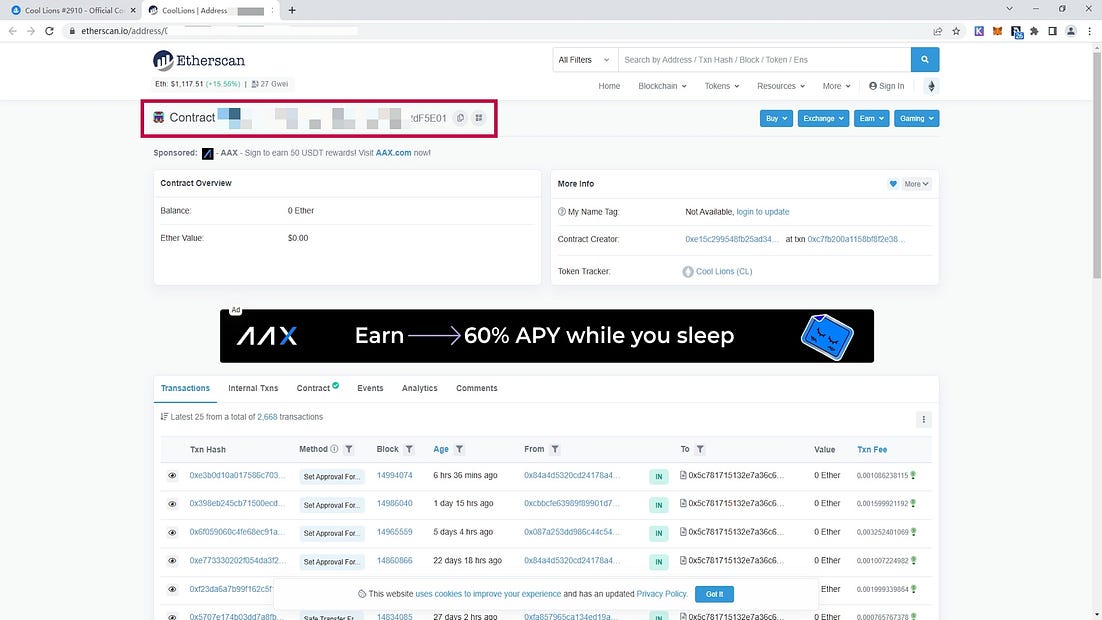
Task: Click the Etherscan logo
Action: pyautogui.click(x=199, y=60)
